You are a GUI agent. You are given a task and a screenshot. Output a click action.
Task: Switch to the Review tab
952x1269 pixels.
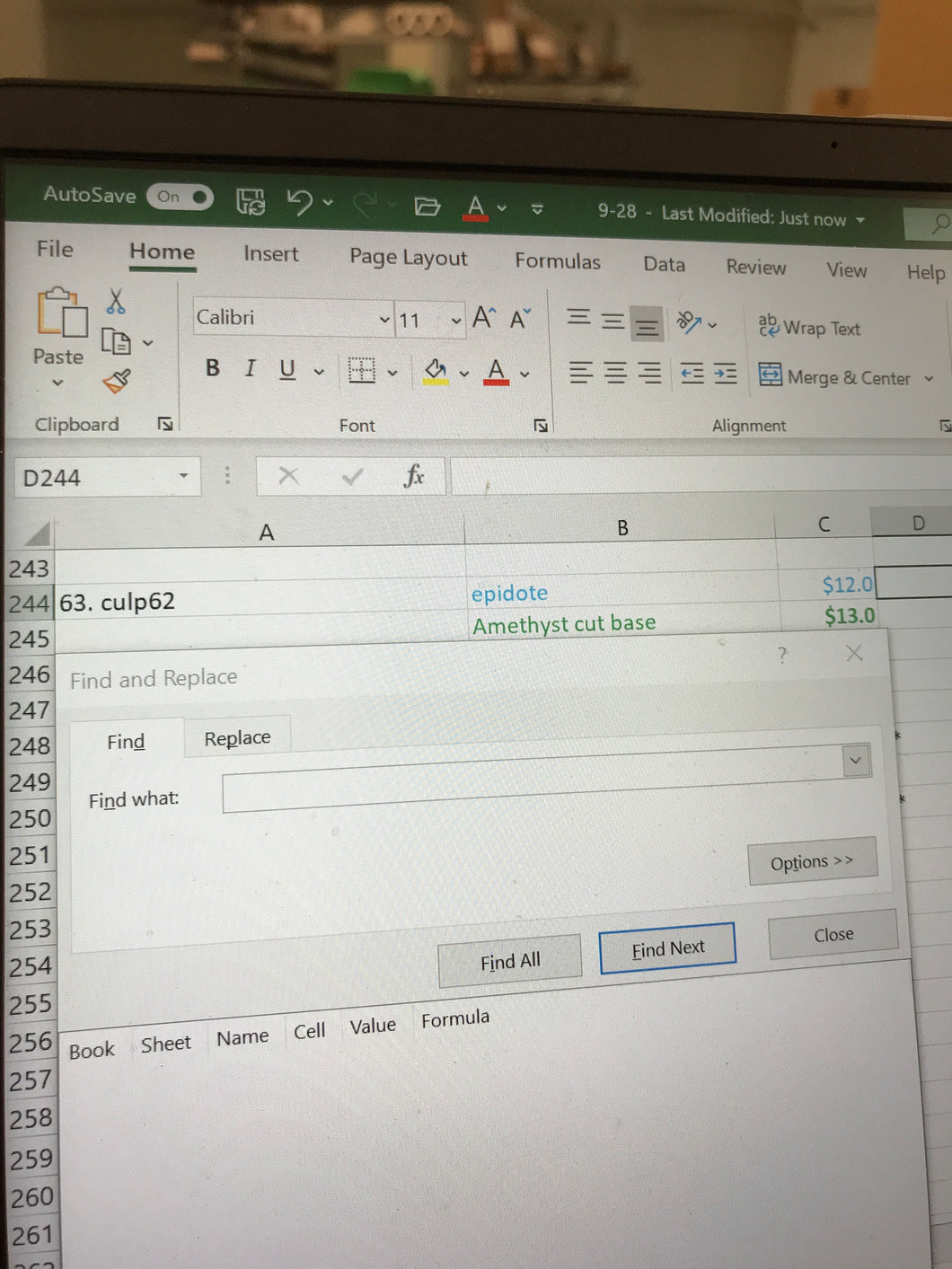pyautogui.click(x=756, y=268)
